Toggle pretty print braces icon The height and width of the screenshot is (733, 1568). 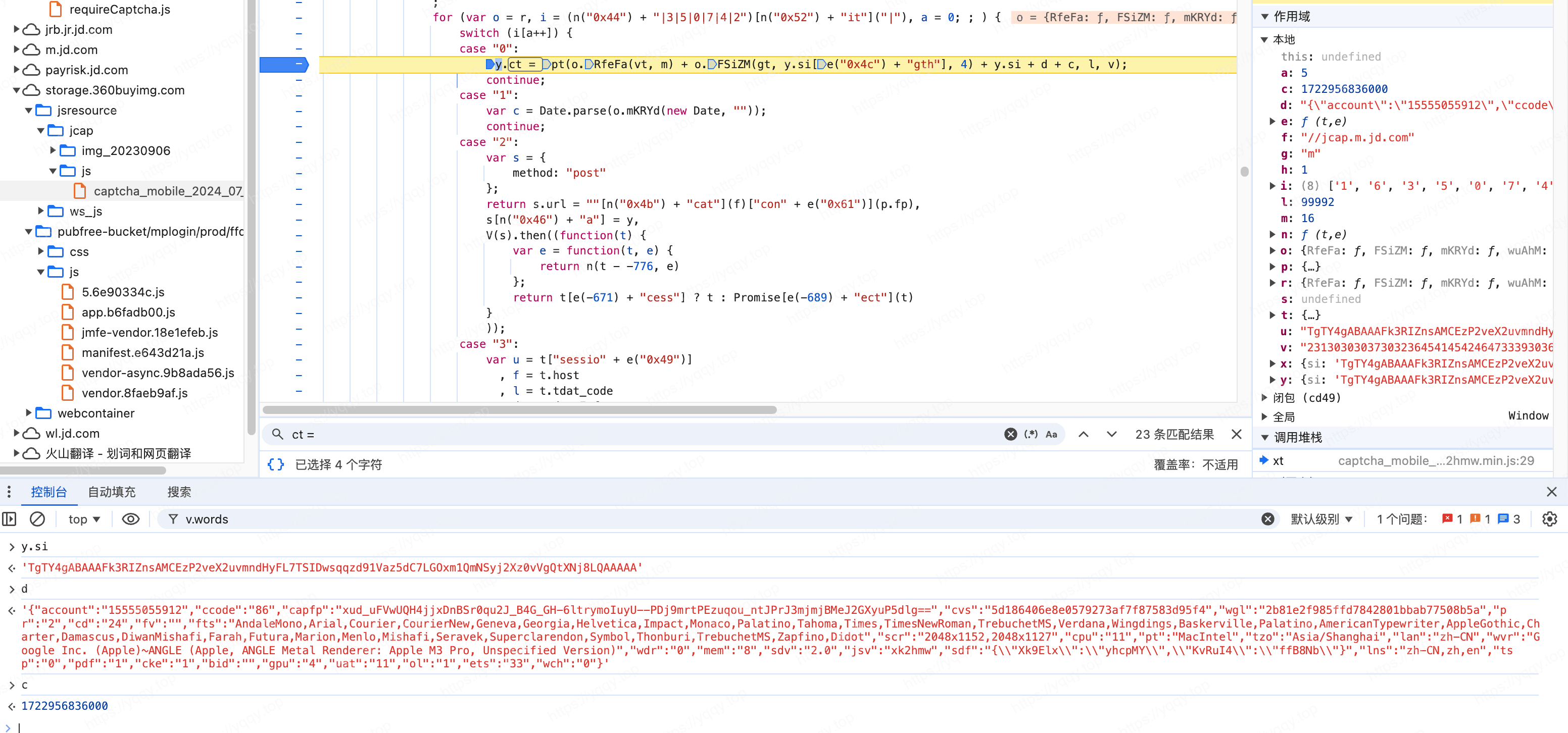tap(276, 464)
